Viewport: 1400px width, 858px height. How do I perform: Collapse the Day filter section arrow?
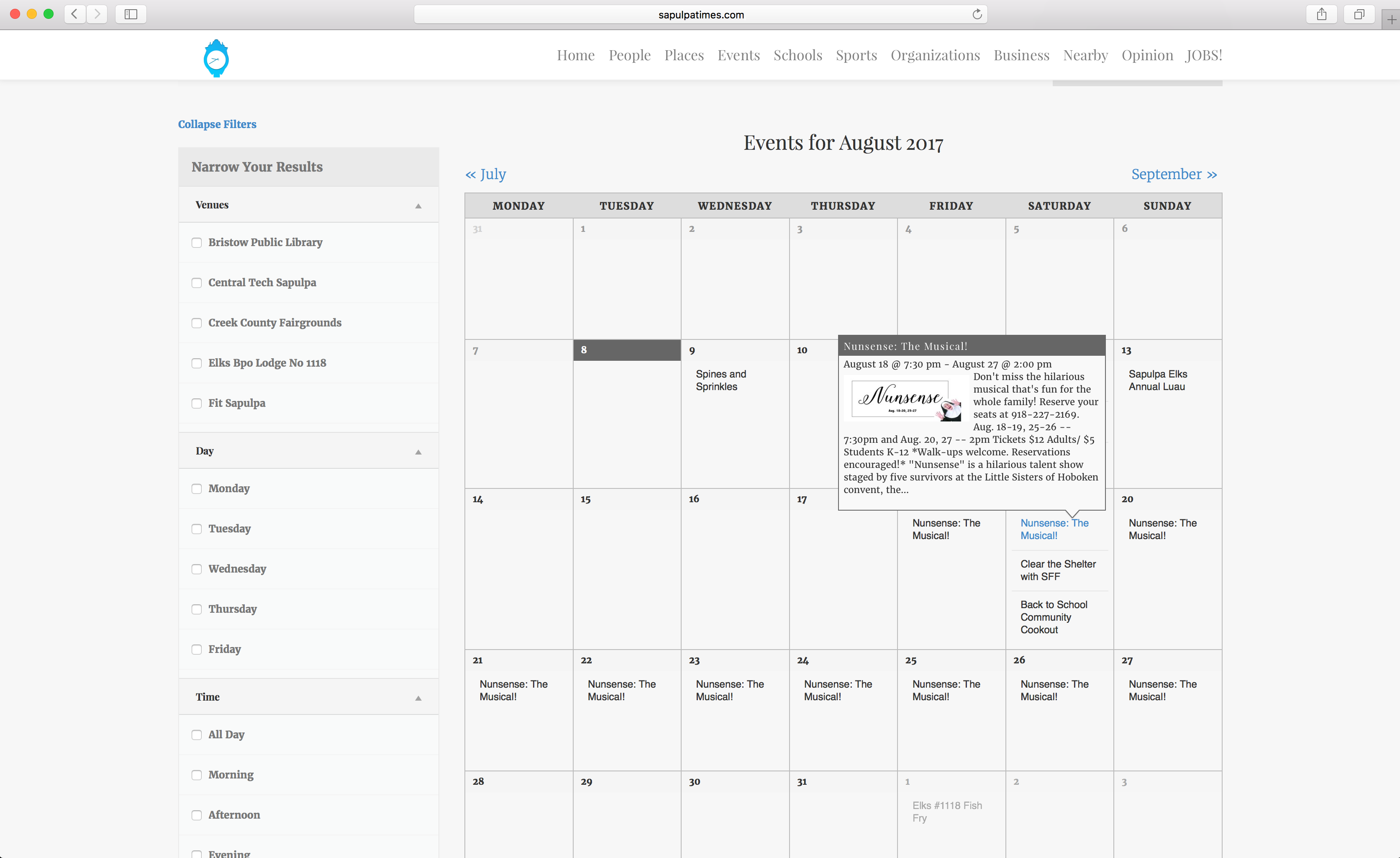point(418,452)
